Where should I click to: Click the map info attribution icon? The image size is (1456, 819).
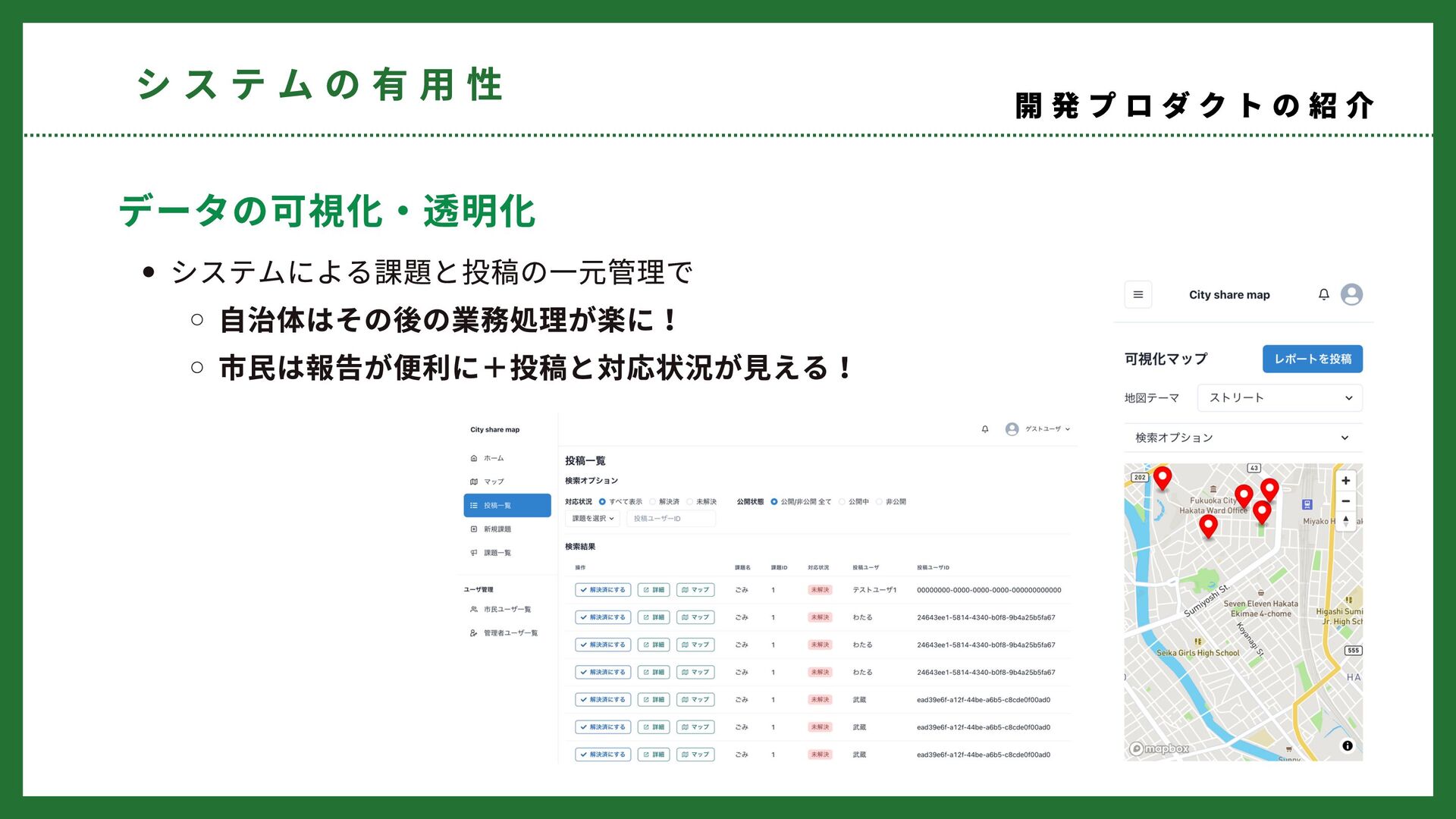pyautogui.click(x=1347, y=746)
